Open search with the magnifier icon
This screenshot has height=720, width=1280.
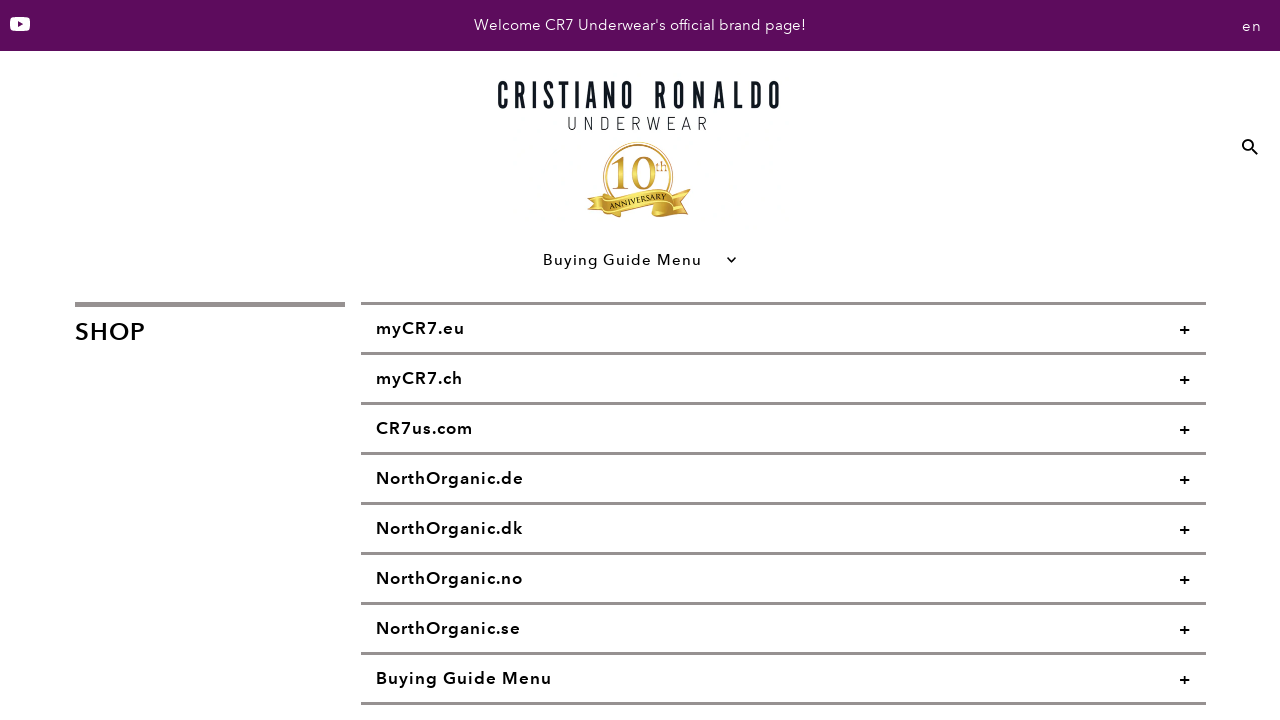click(x=1249, y=147)
